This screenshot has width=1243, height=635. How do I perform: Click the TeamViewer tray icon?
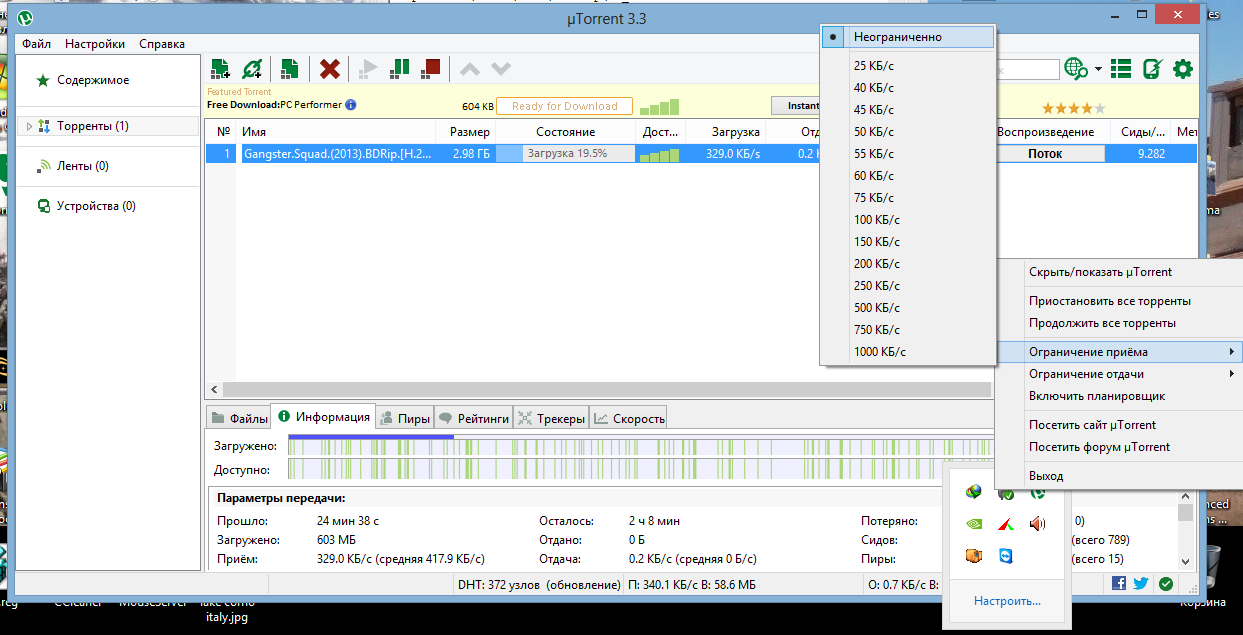(1005, 555)
